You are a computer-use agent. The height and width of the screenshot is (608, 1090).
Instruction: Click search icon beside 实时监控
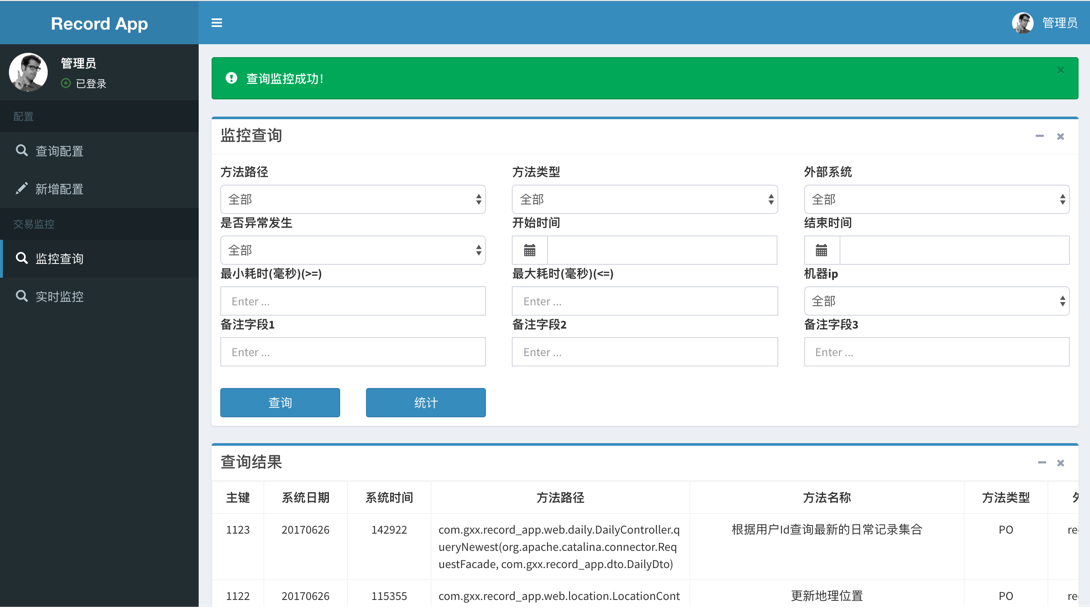[22, 296]
